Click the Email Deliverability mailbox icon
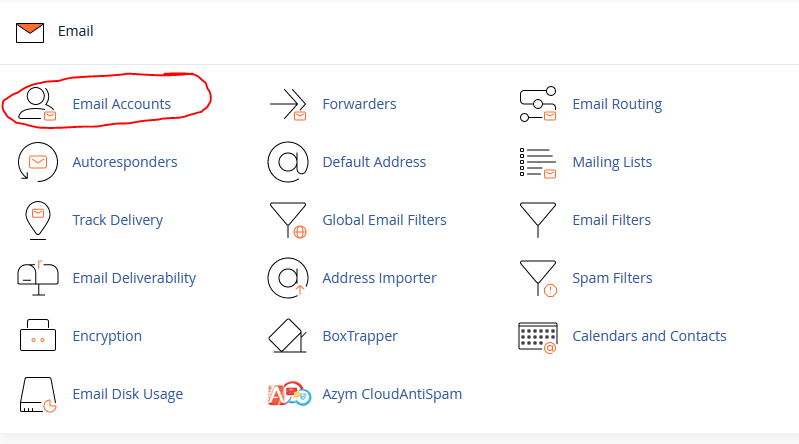The height and width of the screenshot is (444, 799). point(38,278)
